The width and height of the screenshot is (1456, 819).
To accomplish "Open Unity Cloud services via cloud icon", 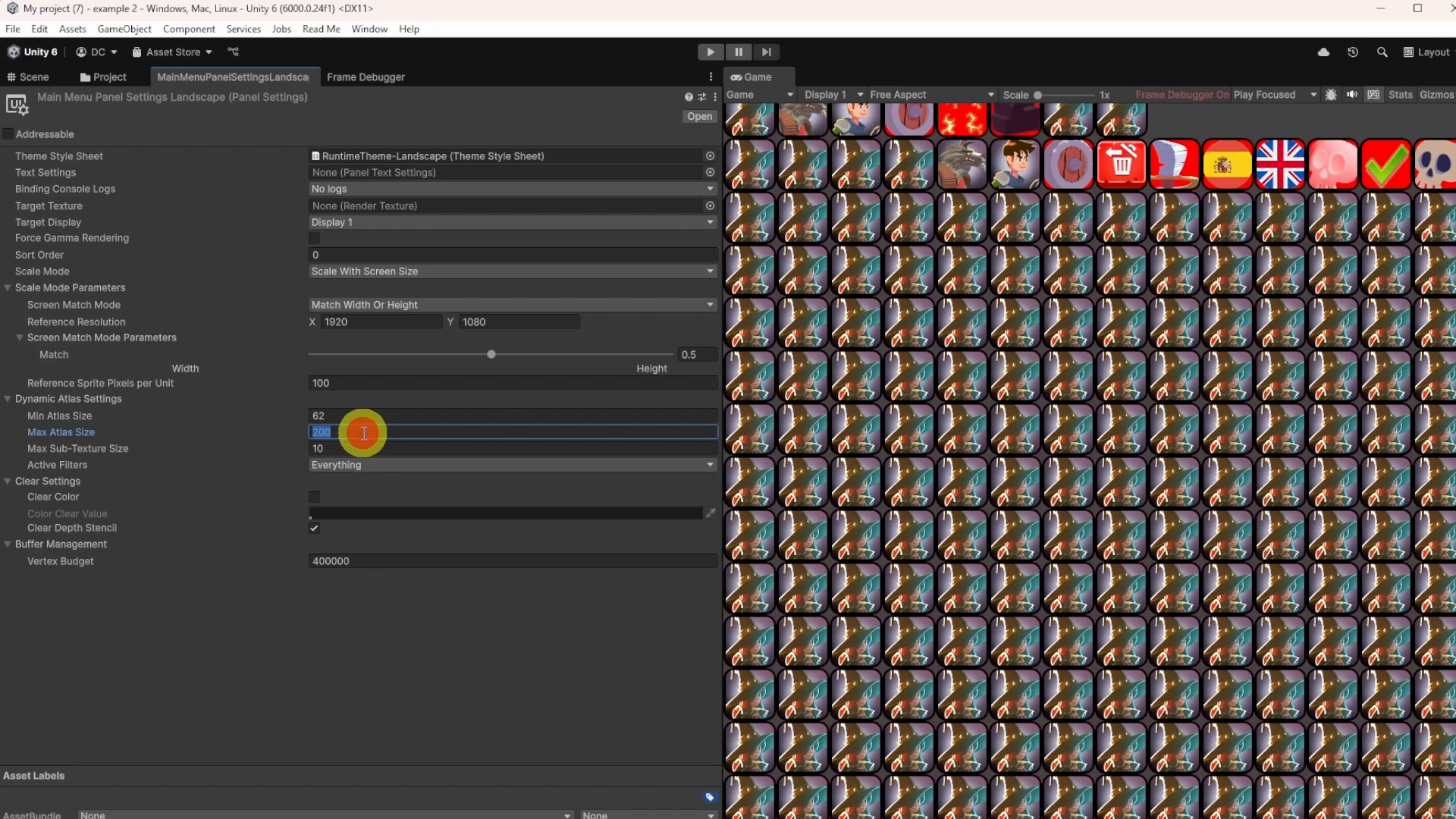I will coord(1323,52).
